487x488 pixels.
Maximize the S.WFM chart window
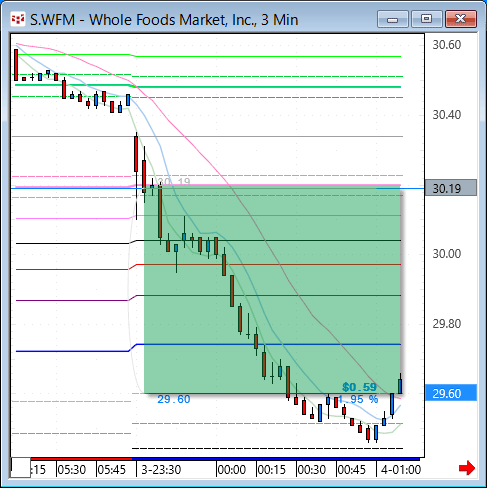coord(426,19)
